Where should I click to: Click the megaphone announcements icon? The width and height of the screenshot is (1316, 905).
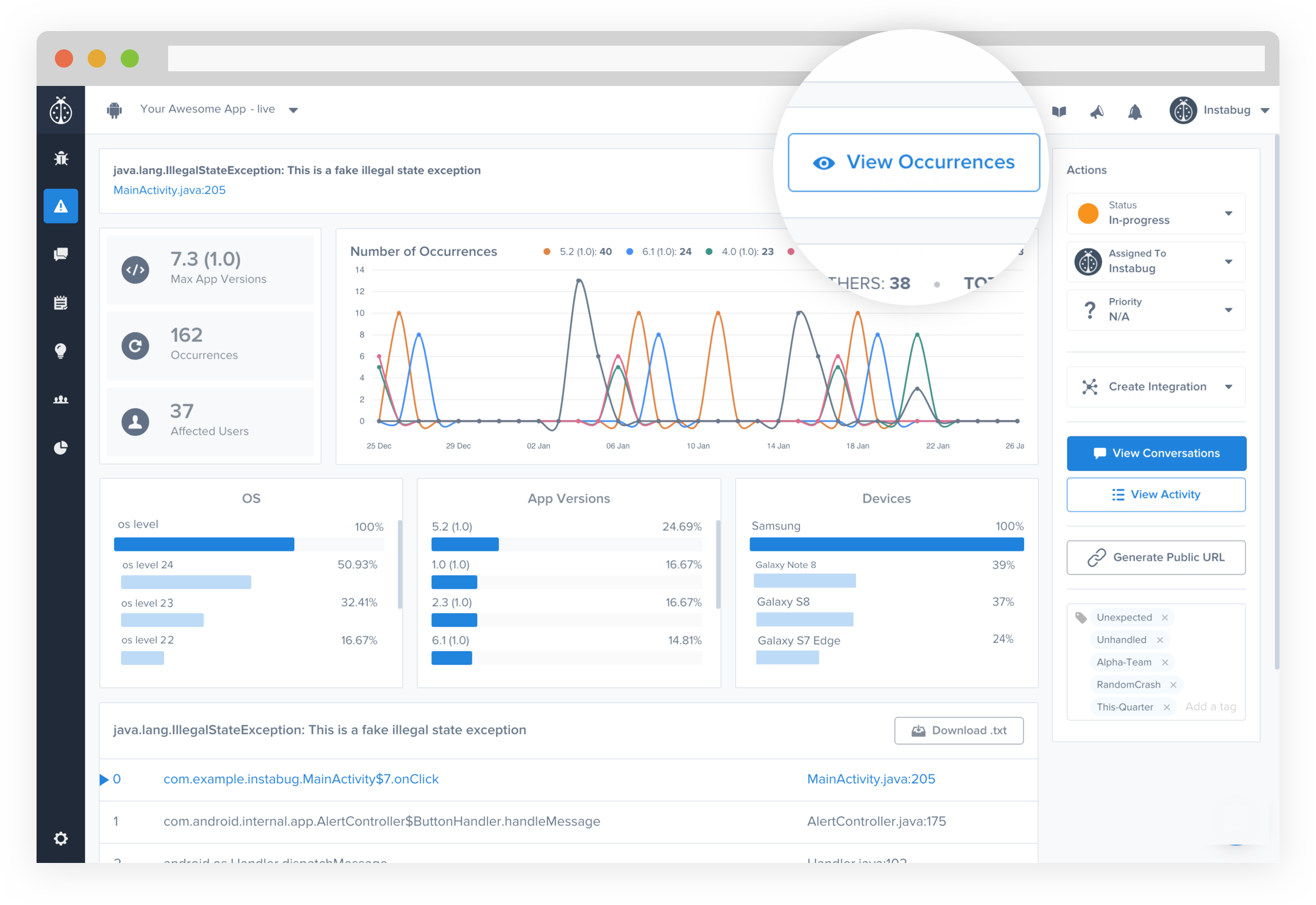click(1097, 112)
